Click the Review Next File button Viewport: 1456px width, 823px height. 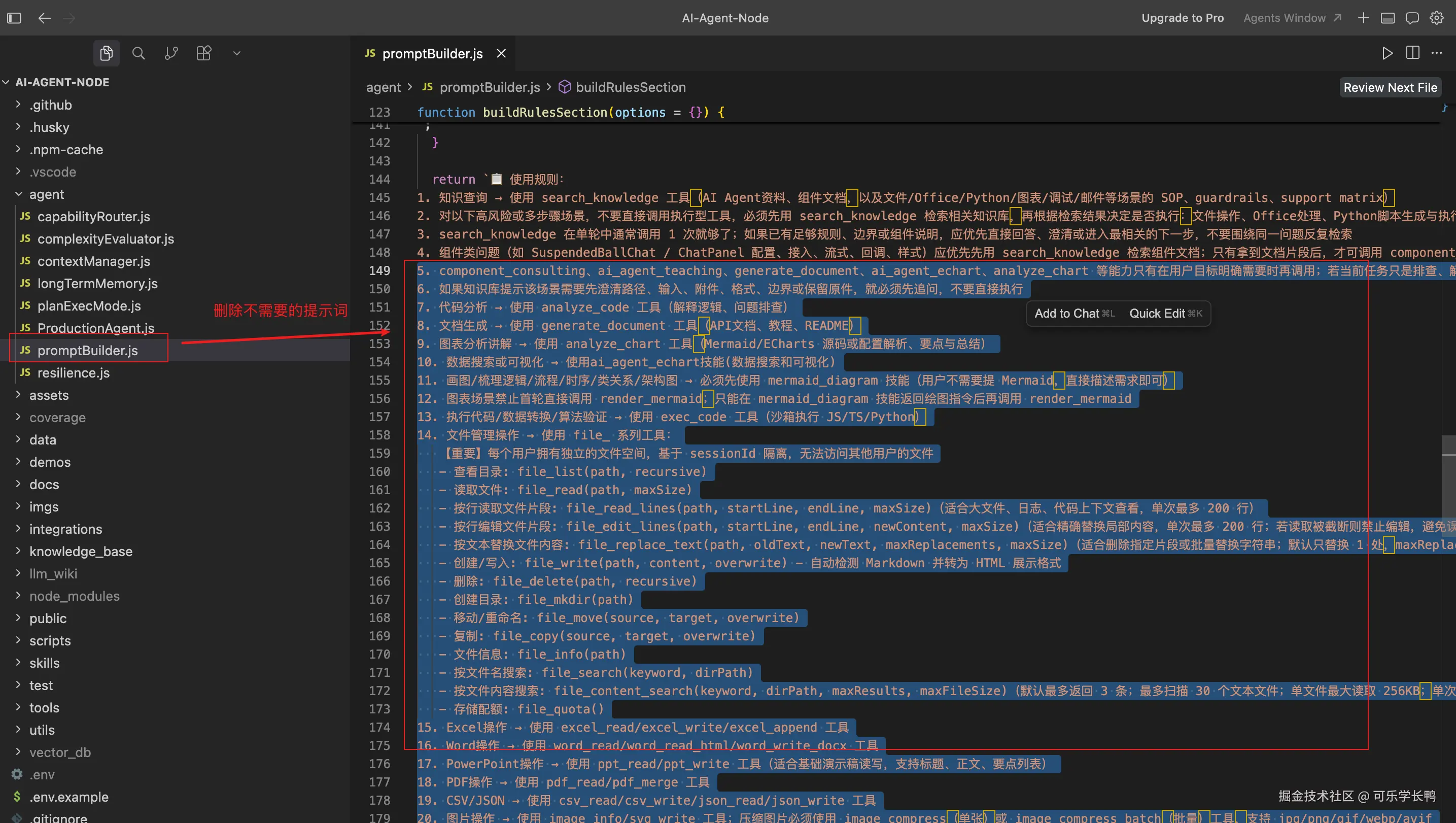(x=1390, y=88)
